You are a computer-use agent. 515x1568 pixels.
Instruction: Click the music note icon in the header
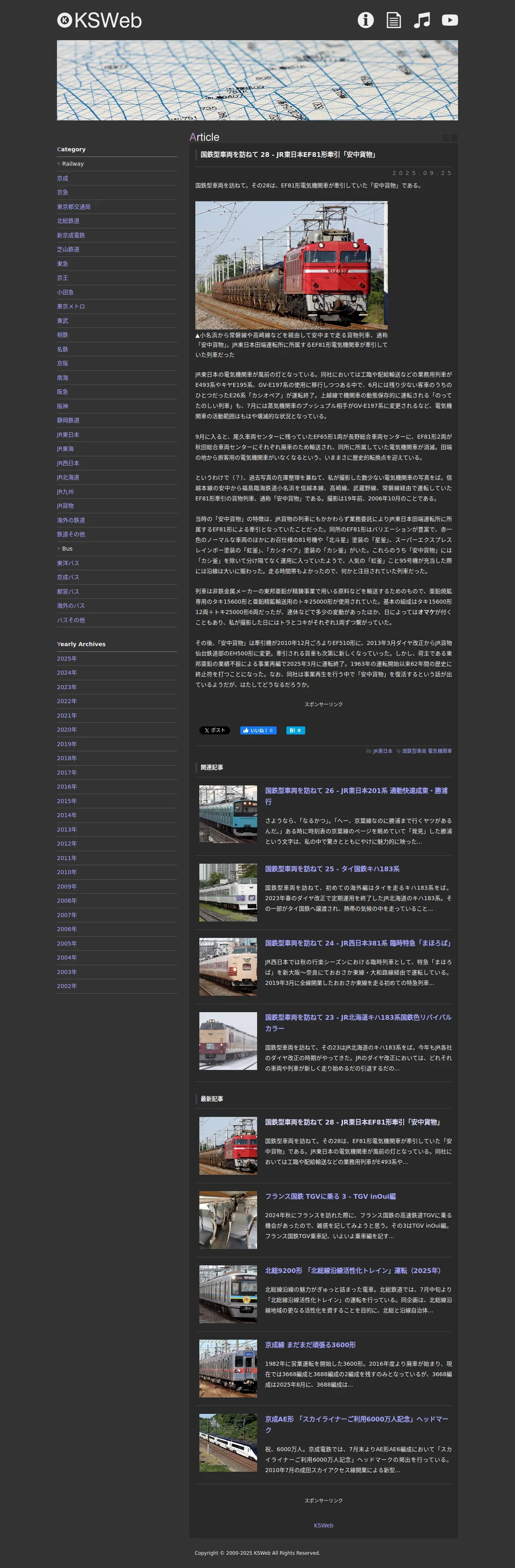coord(422,20)
